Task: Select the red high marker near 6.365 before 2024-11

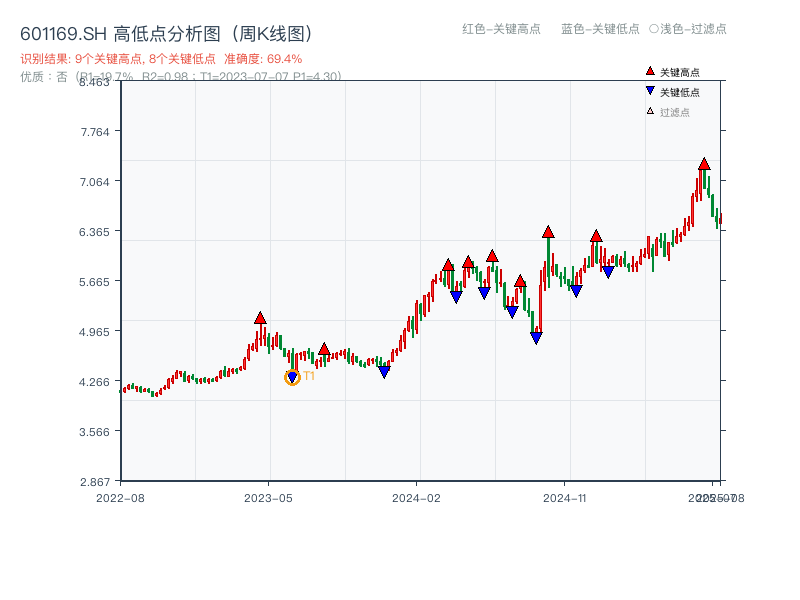Action: pyautogui.click(x=548, y=232)
